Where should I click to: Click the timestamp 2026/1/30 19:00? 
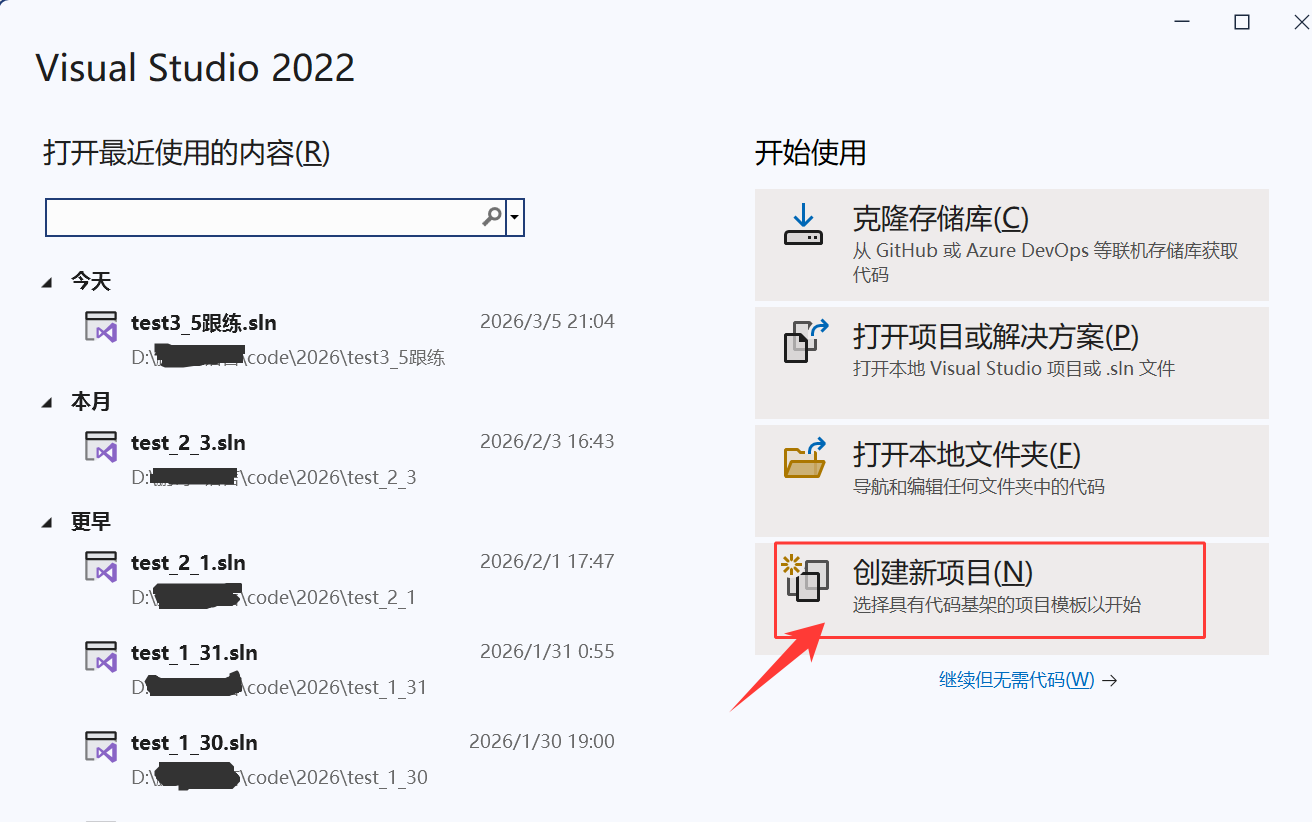pyautogui.click(x=542, y=742)
